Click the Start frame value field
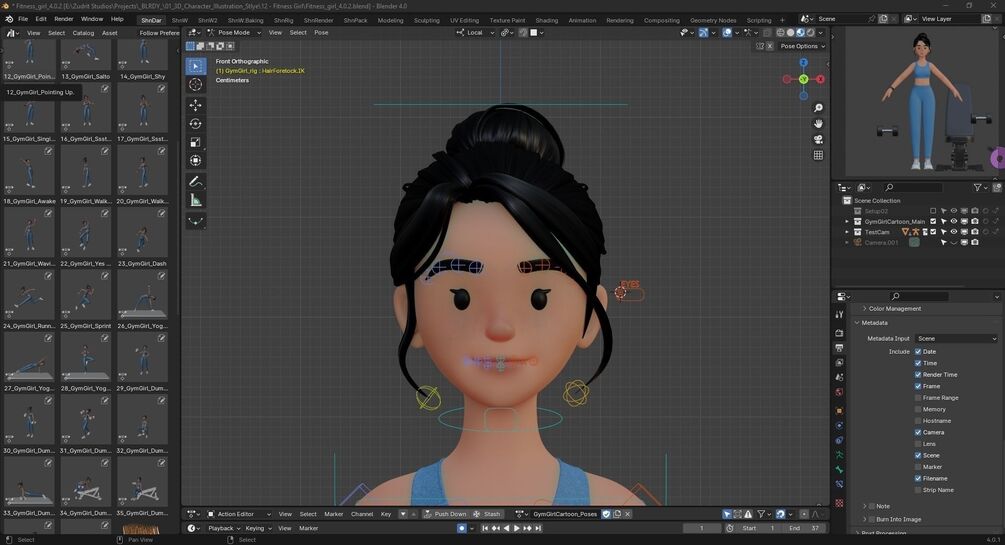The height and width of the screenshot is (545, 1005). (761, 528)
